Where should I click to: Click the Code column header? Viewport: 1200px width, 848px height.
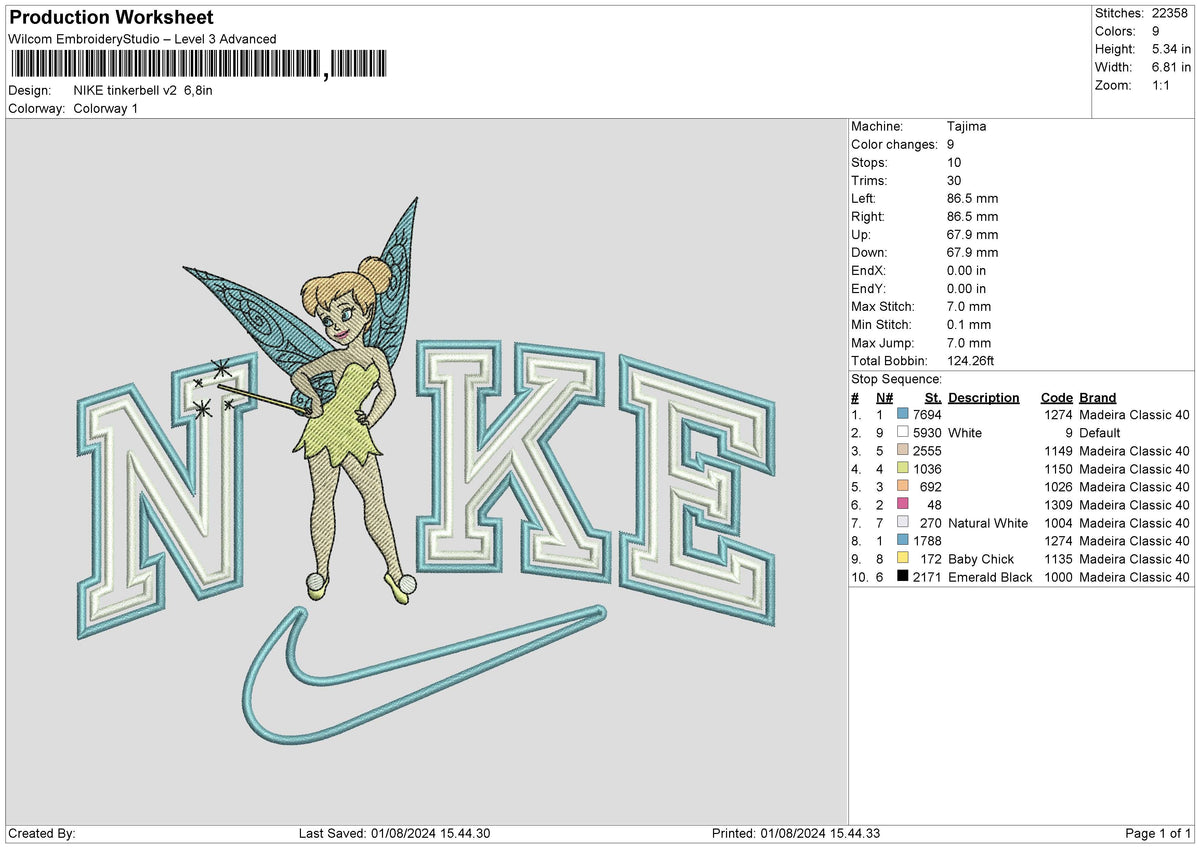tap(1056, 398)
